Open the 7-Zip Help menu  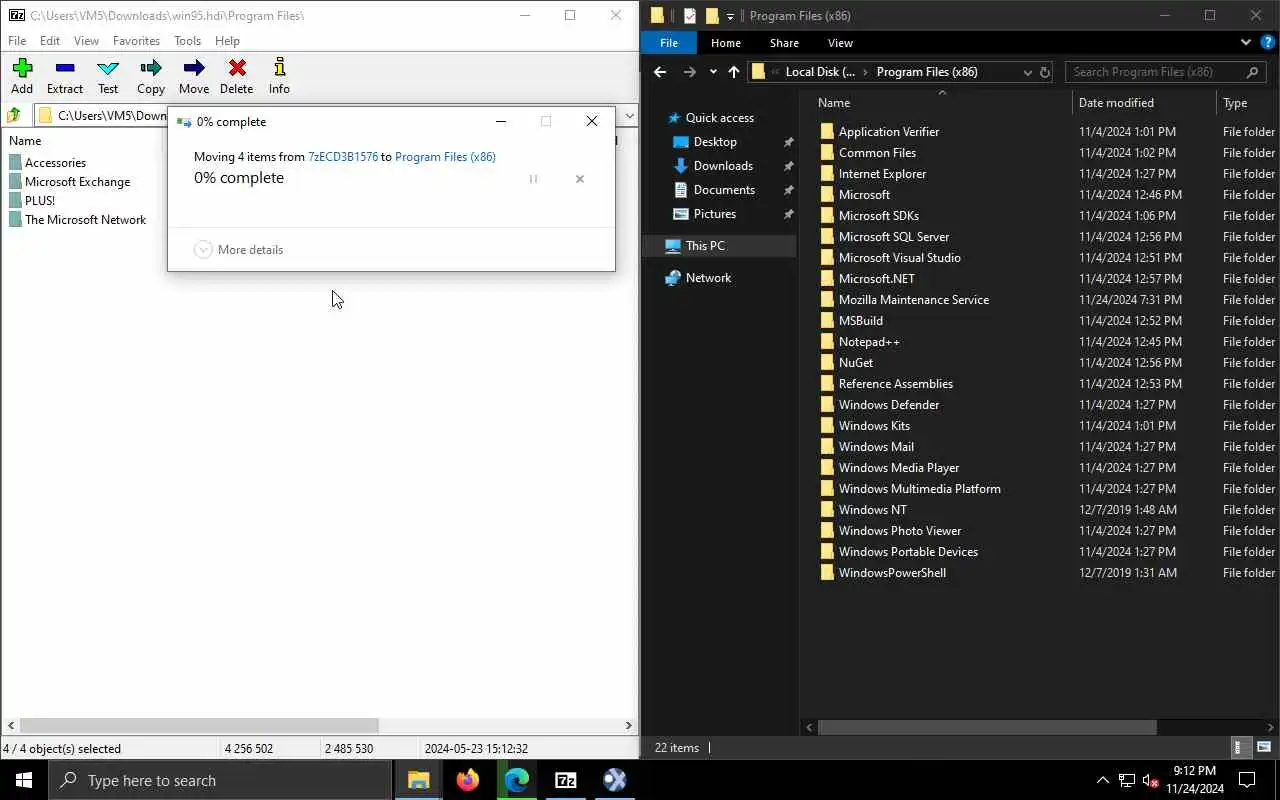tap(227, 41)
